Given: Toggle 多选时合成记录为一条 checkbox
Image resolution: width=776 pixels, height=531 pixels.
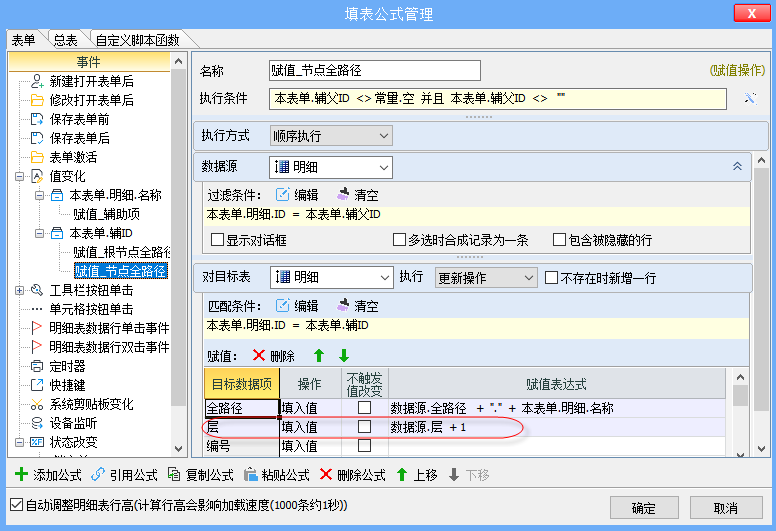Looking at the screenshot, I should point(399,240).
